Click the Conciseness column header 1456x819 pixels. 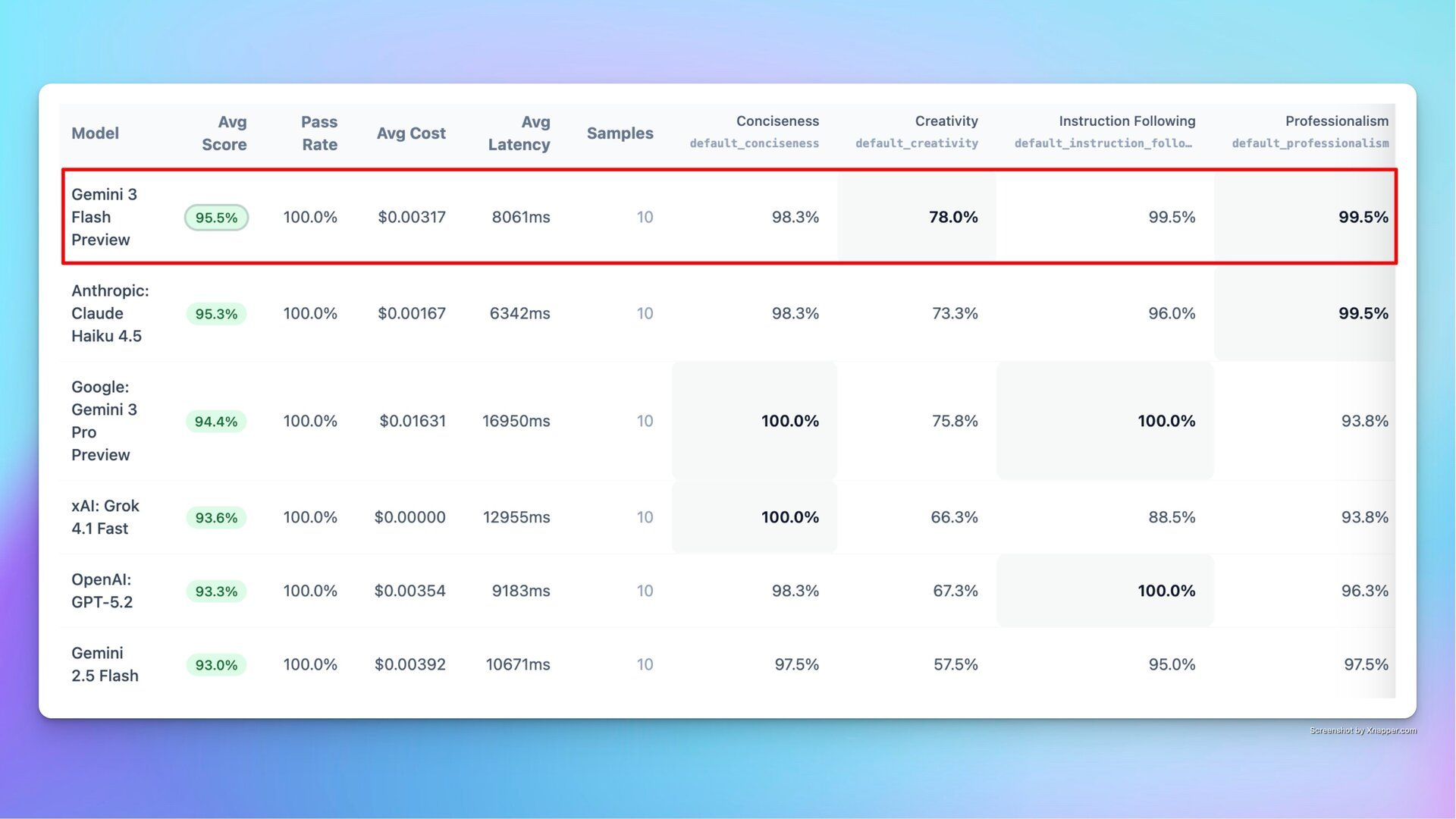click(777, 121)
